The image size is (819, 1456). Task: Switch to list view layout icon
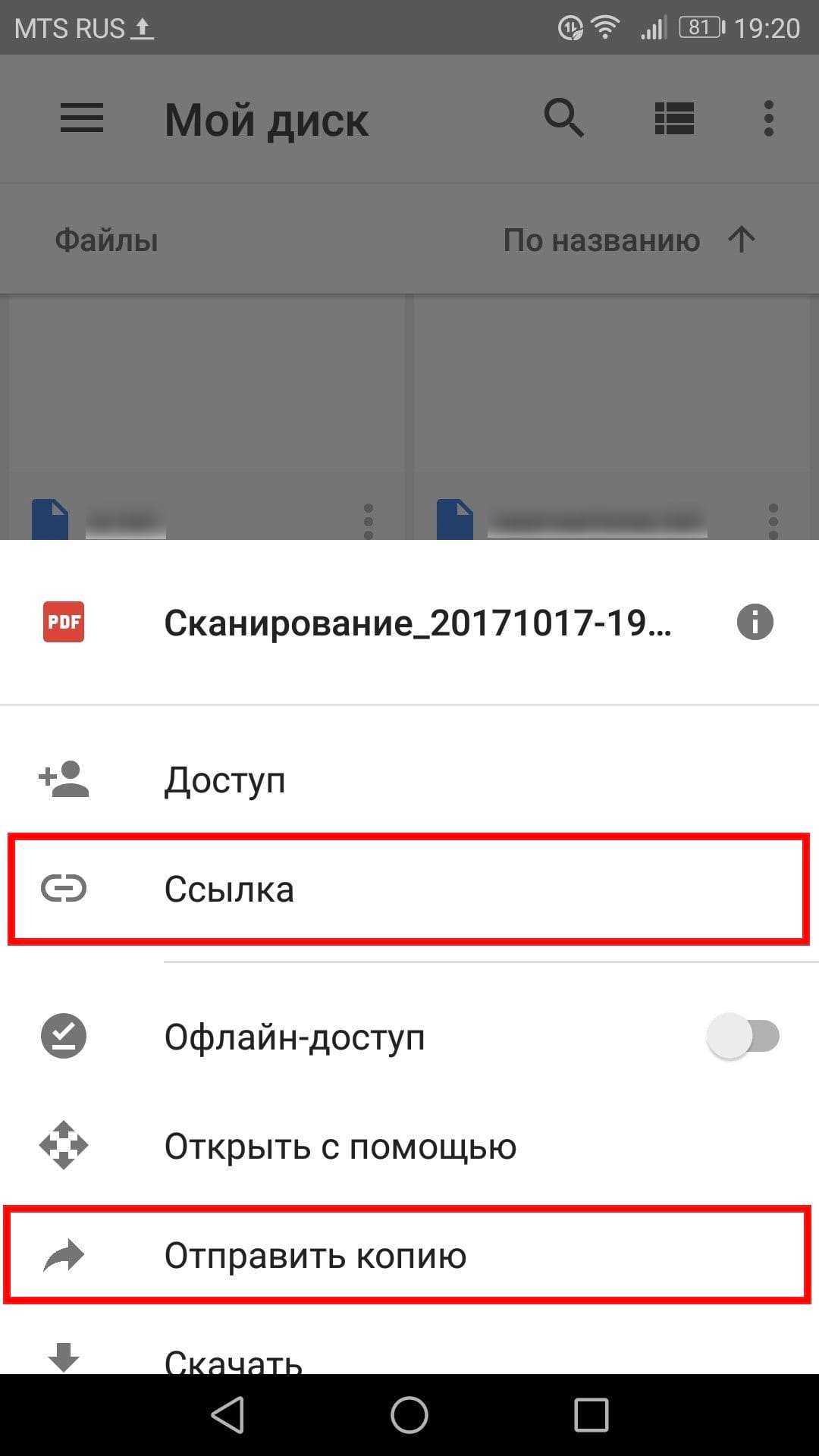[674, 119]
